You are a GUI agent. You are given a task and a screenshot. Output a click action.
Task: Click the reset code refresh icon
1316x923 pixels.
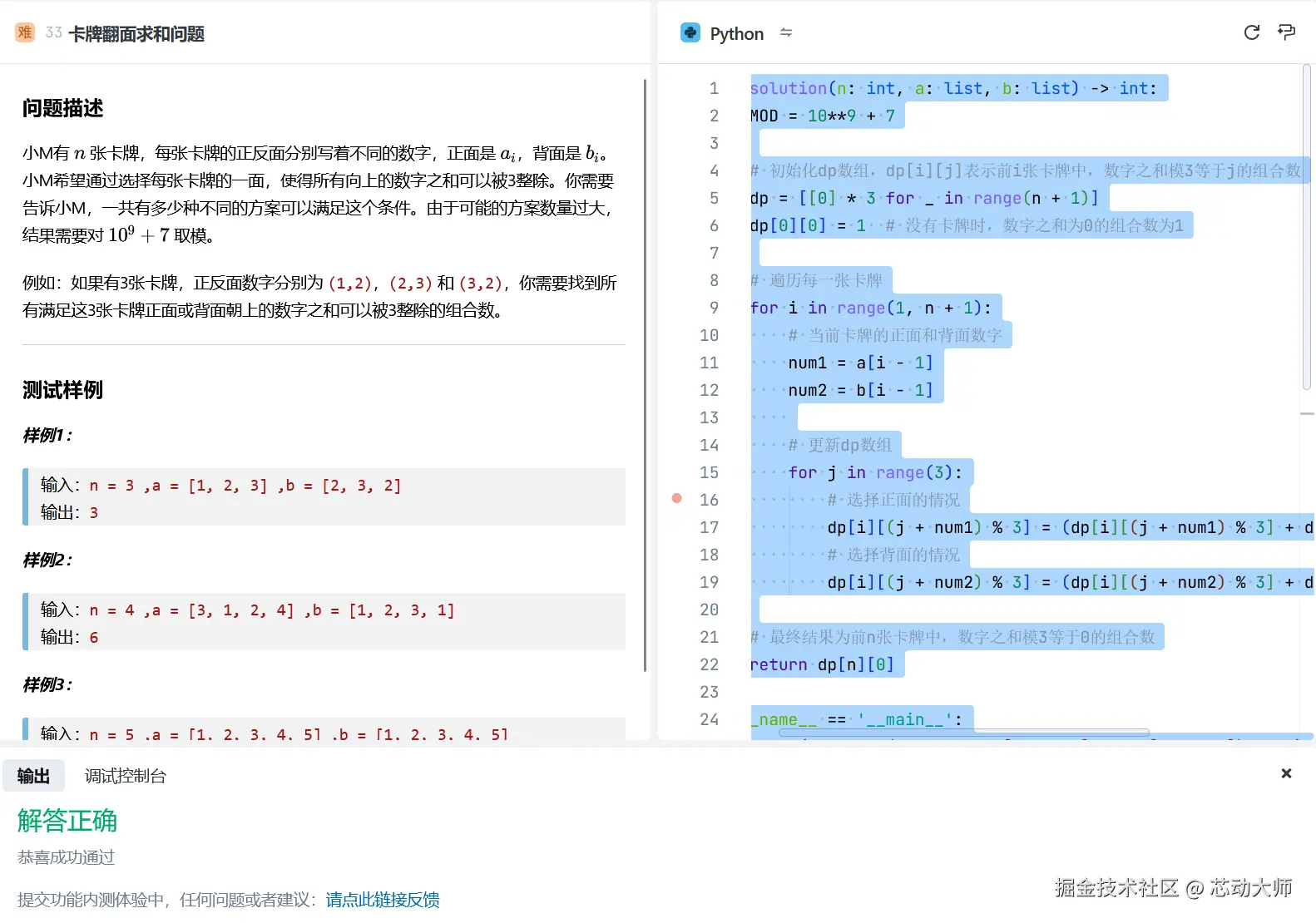(x=1251, y=32)
